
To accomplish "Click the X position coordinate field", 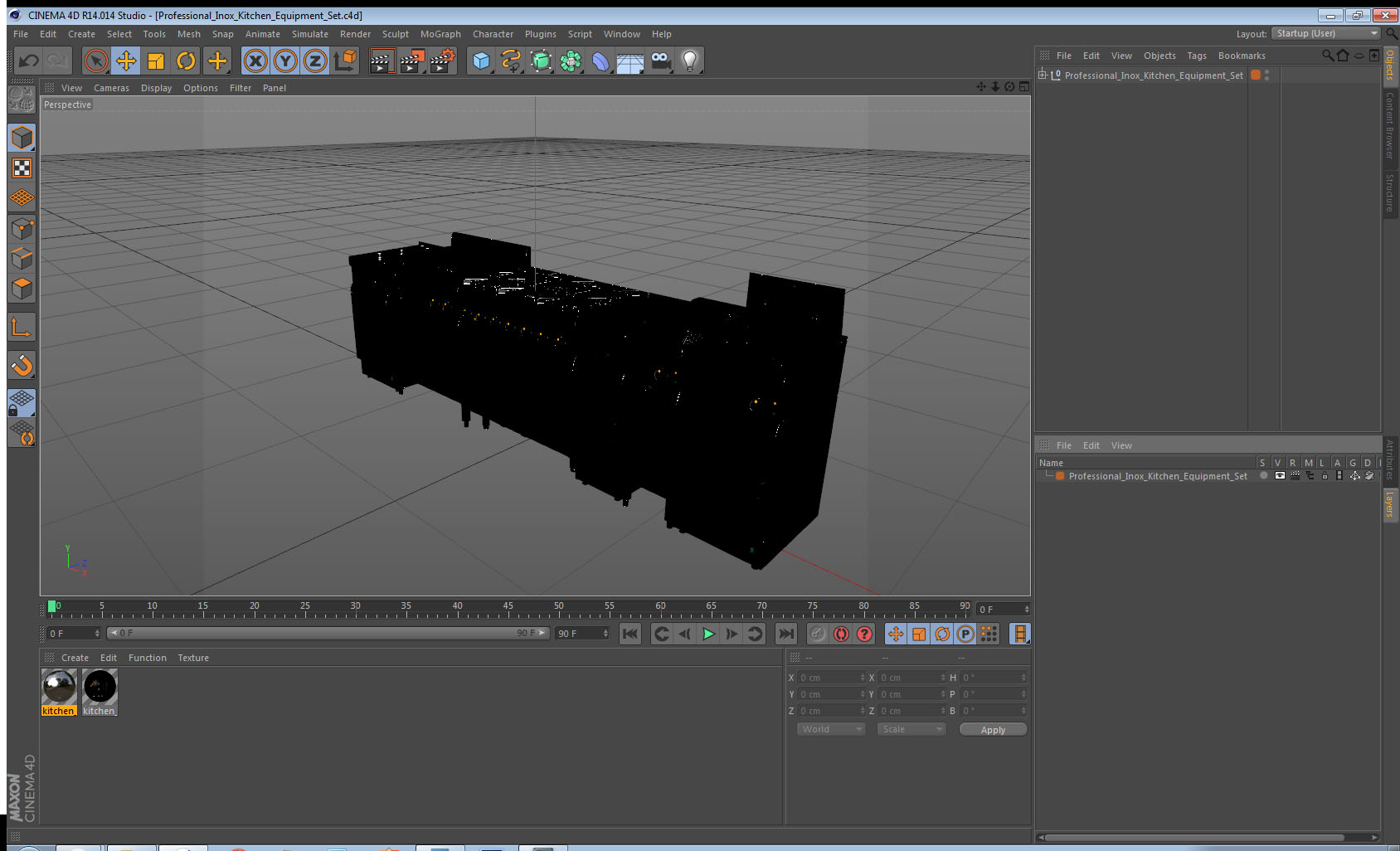I will (832, 678).
